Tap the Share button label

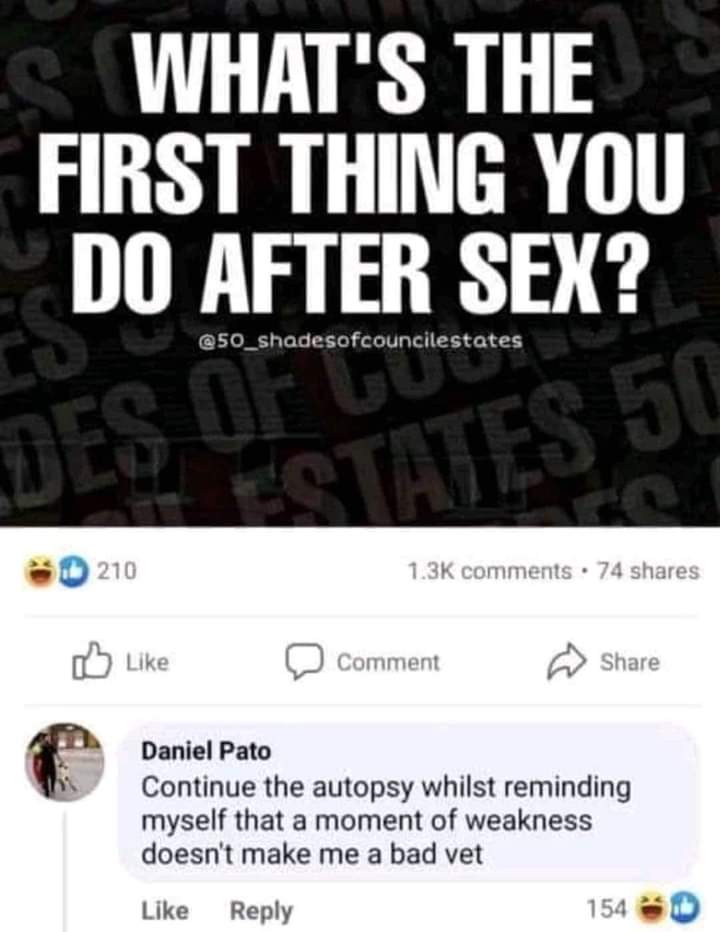click(630, 662)
